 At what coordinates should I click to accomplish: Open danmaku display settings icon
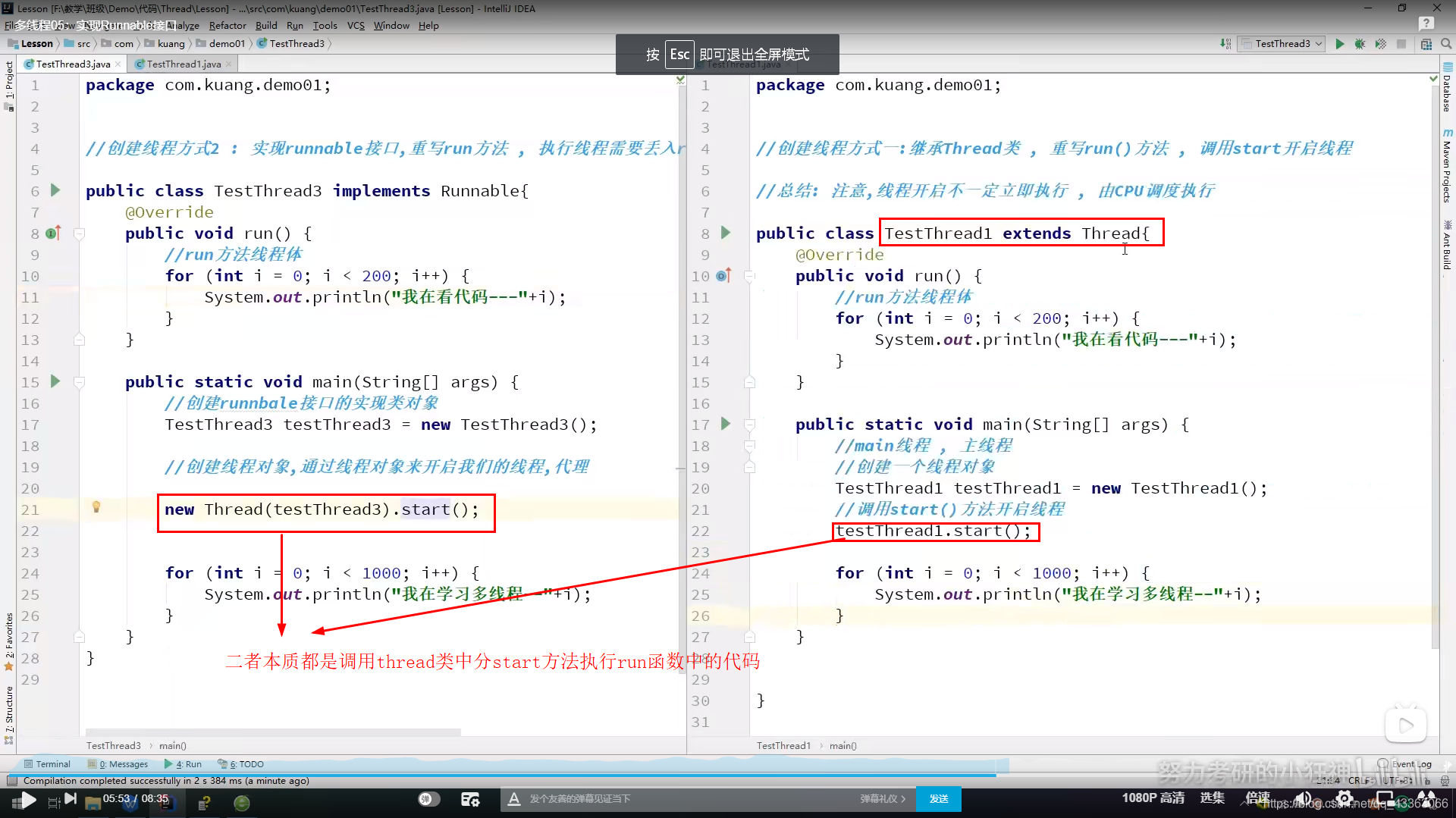(x=470, y=799)
